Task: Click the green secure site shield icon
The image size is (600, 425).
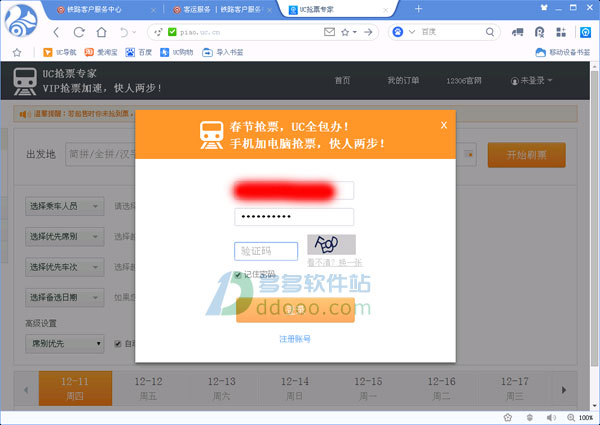Action: pos(172,32)
